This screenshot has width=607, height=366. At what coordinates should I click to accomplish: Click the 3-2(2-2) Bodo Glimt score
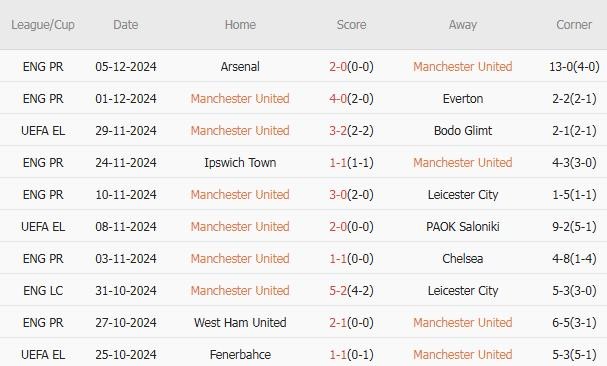[351, 131]
